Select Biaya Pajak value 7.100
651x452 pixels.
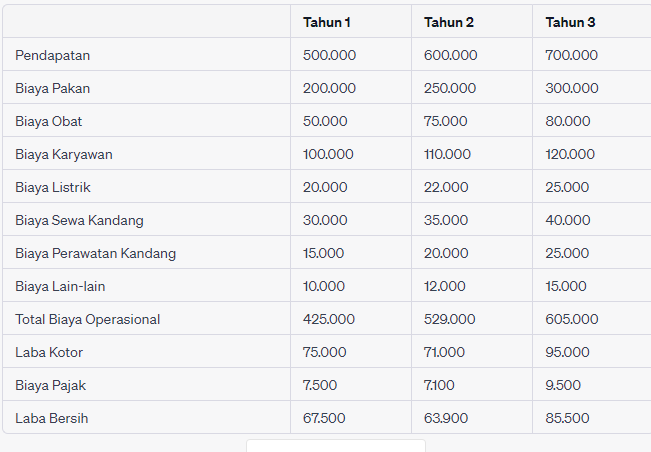(444, 385)
